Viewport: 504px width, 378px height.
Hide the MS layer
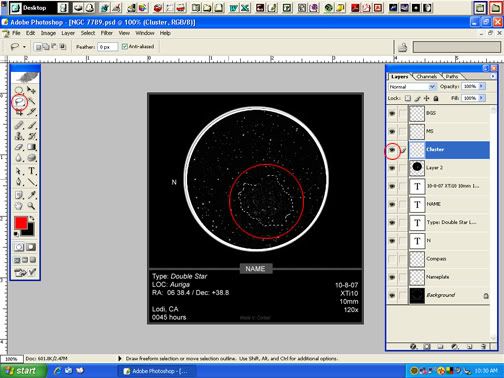(x=392, y=131)
